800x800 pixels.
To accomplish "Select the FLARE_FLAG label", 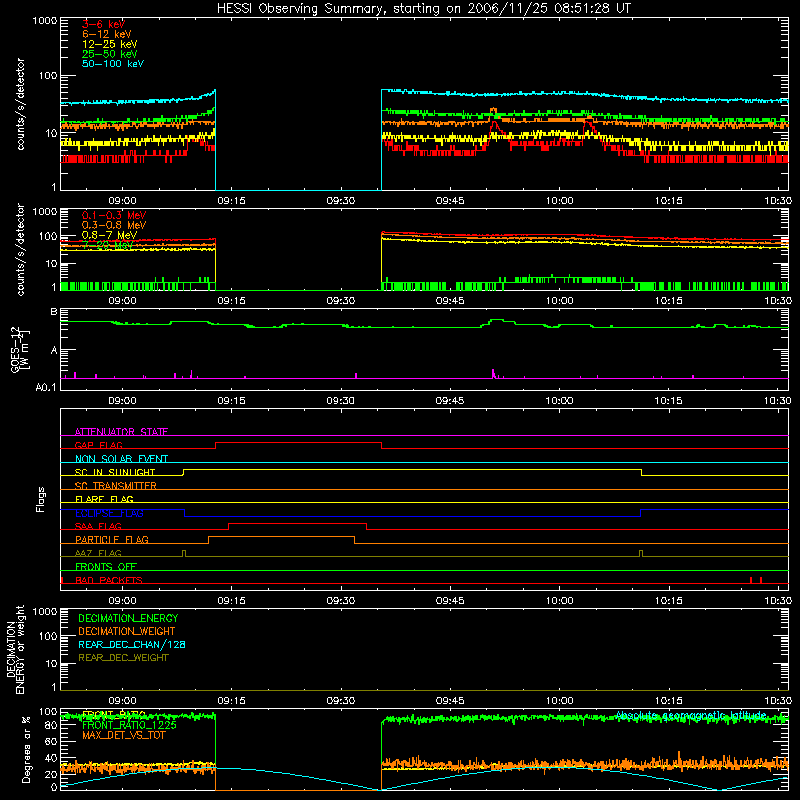I will 104,499.
